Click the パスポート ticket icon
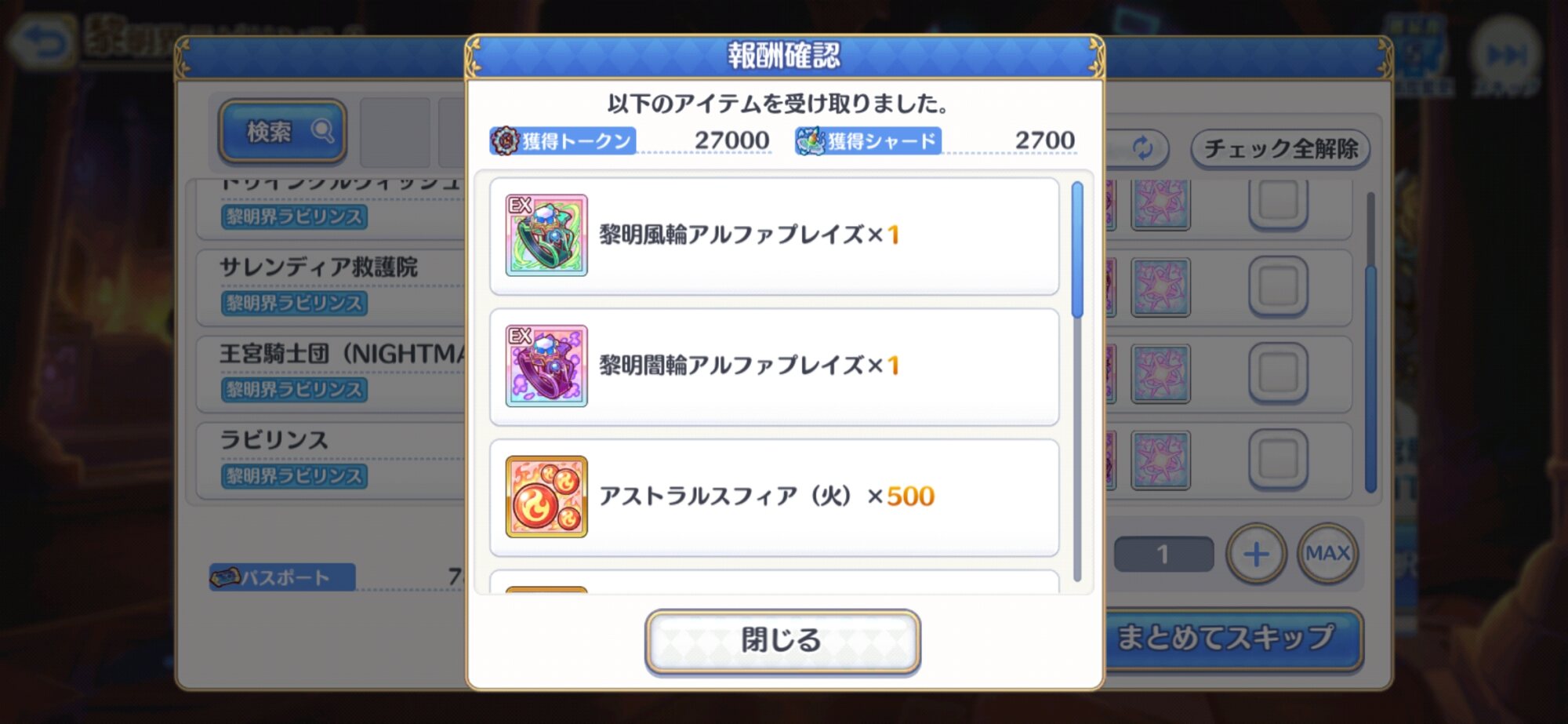This screenshot has height=724, width=1568. [x=225, y=577]
